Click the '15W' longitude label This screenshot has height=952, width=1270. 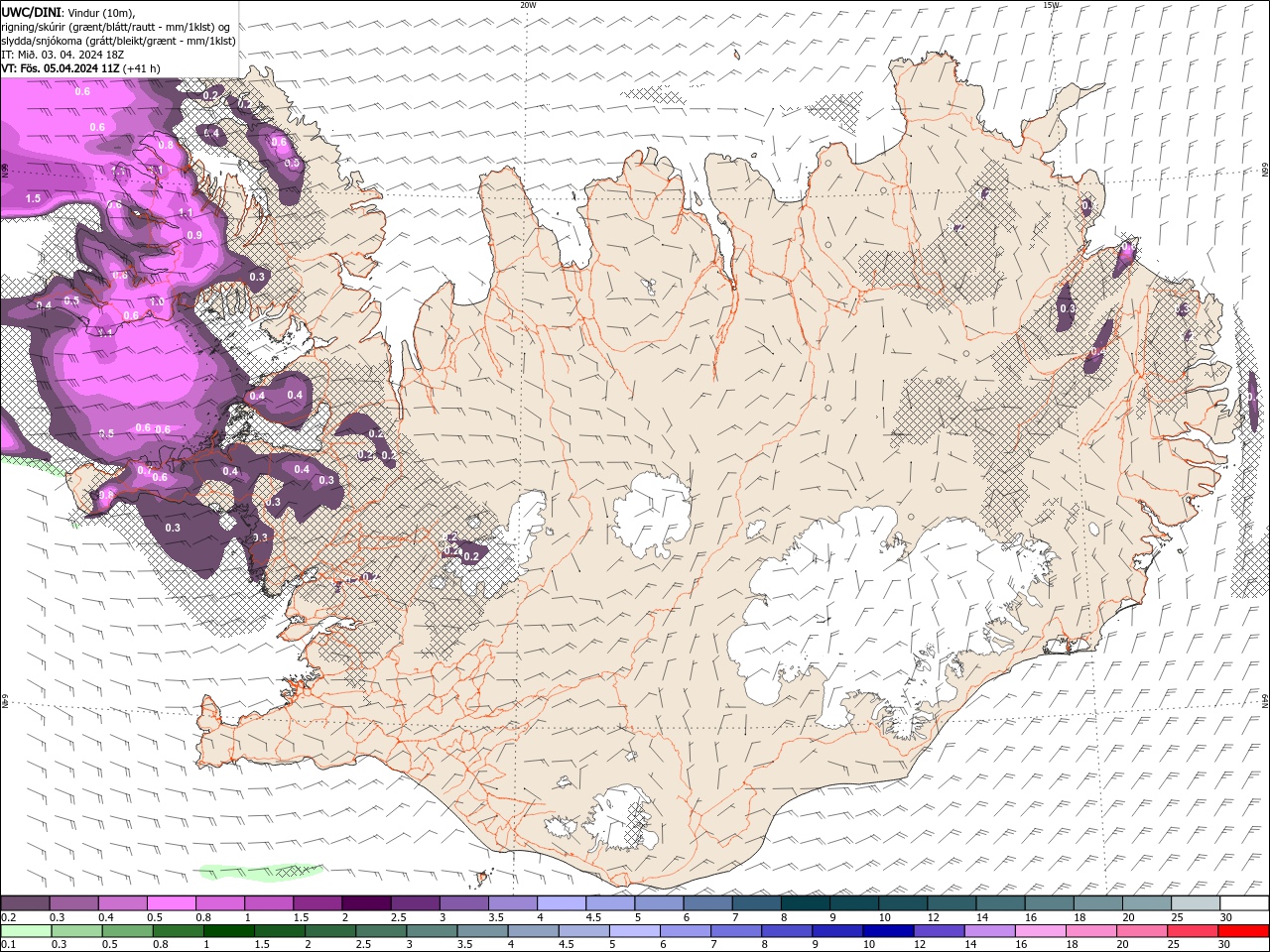tap(1051, 5)
